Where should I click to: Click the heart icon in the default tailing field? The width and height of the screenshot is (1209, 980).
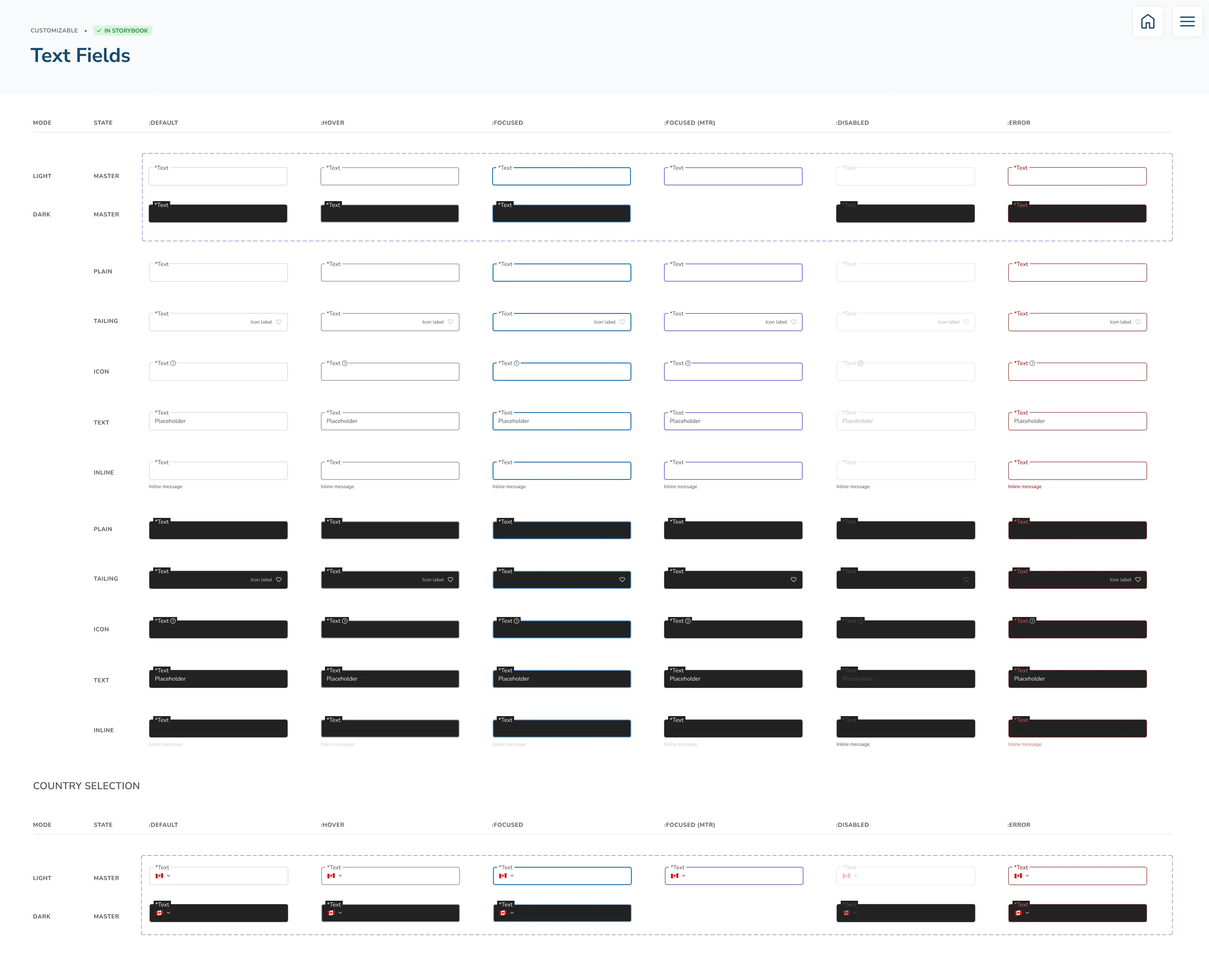[279, 322]
